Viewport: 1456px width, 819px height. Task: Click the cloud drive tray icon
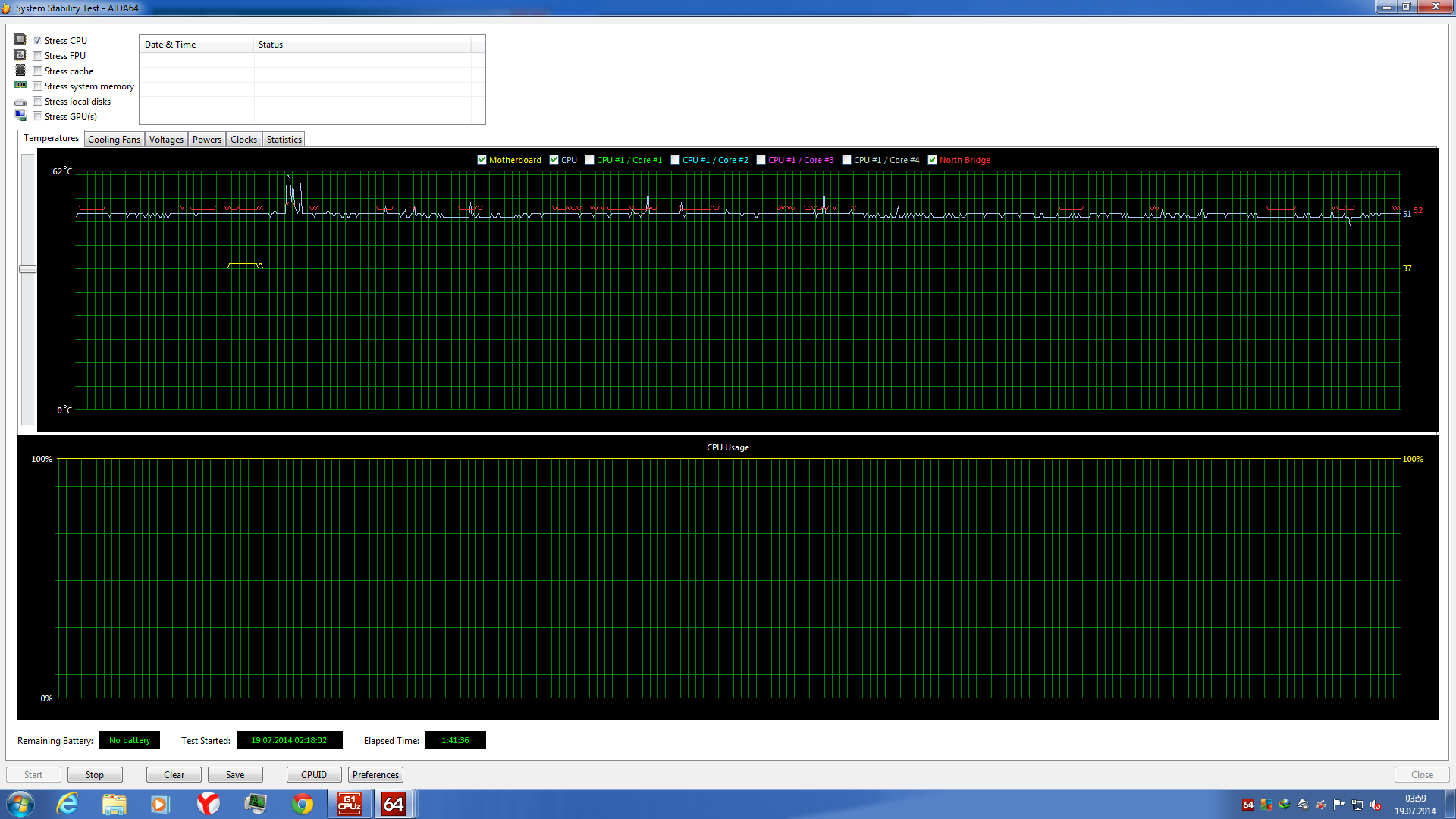click(1303, 805)
